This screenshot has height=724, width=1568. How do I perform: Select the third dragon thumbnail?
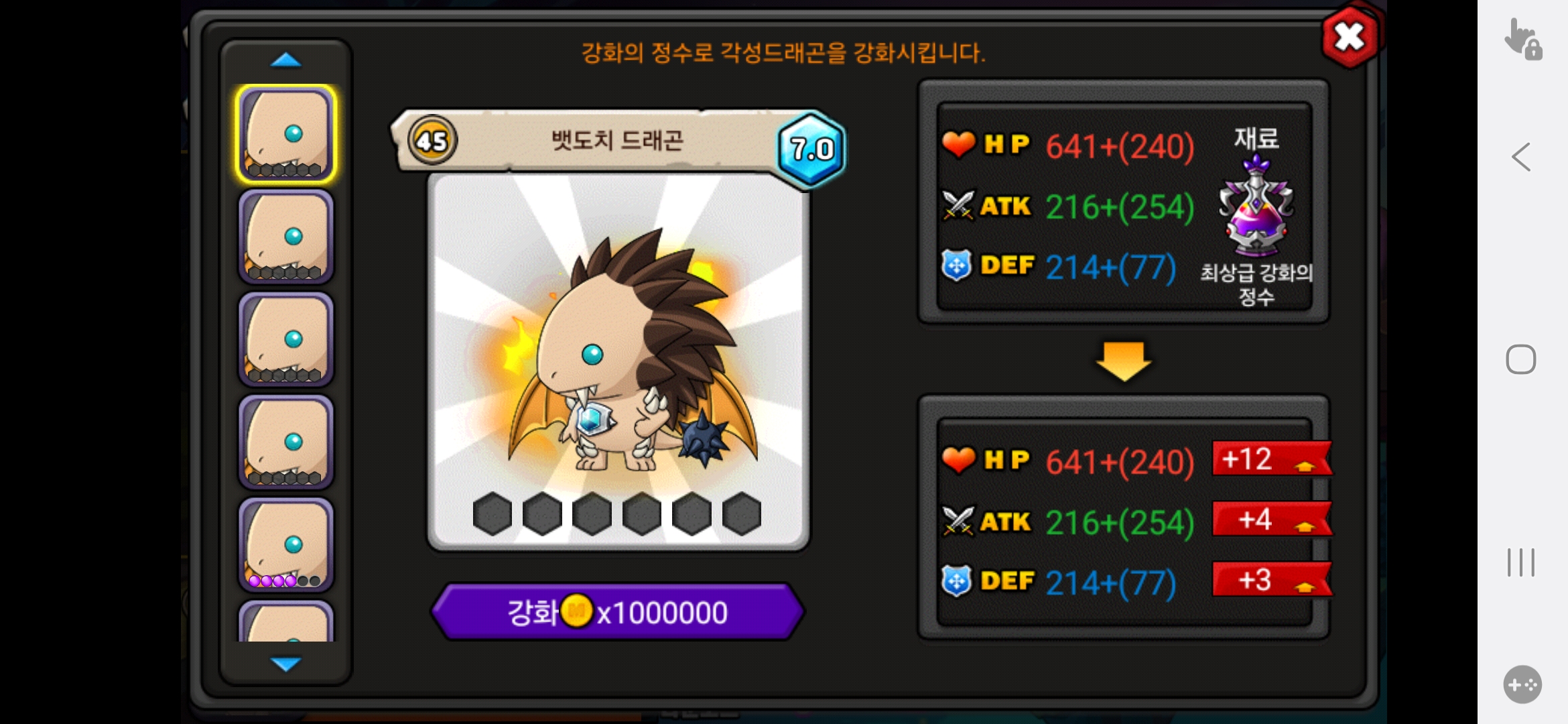point(286,339)
